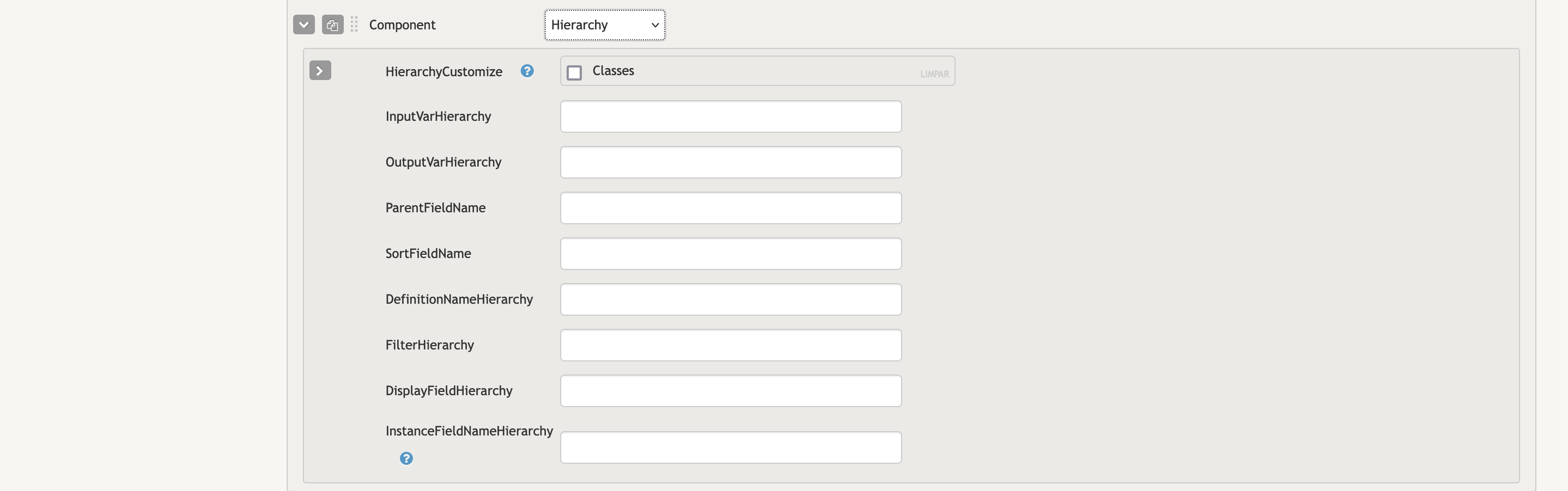Select the ParentFieldName text field
The width and height of the screenshot is (1568, 491).
pyautogui.click(x=731, y=208)
